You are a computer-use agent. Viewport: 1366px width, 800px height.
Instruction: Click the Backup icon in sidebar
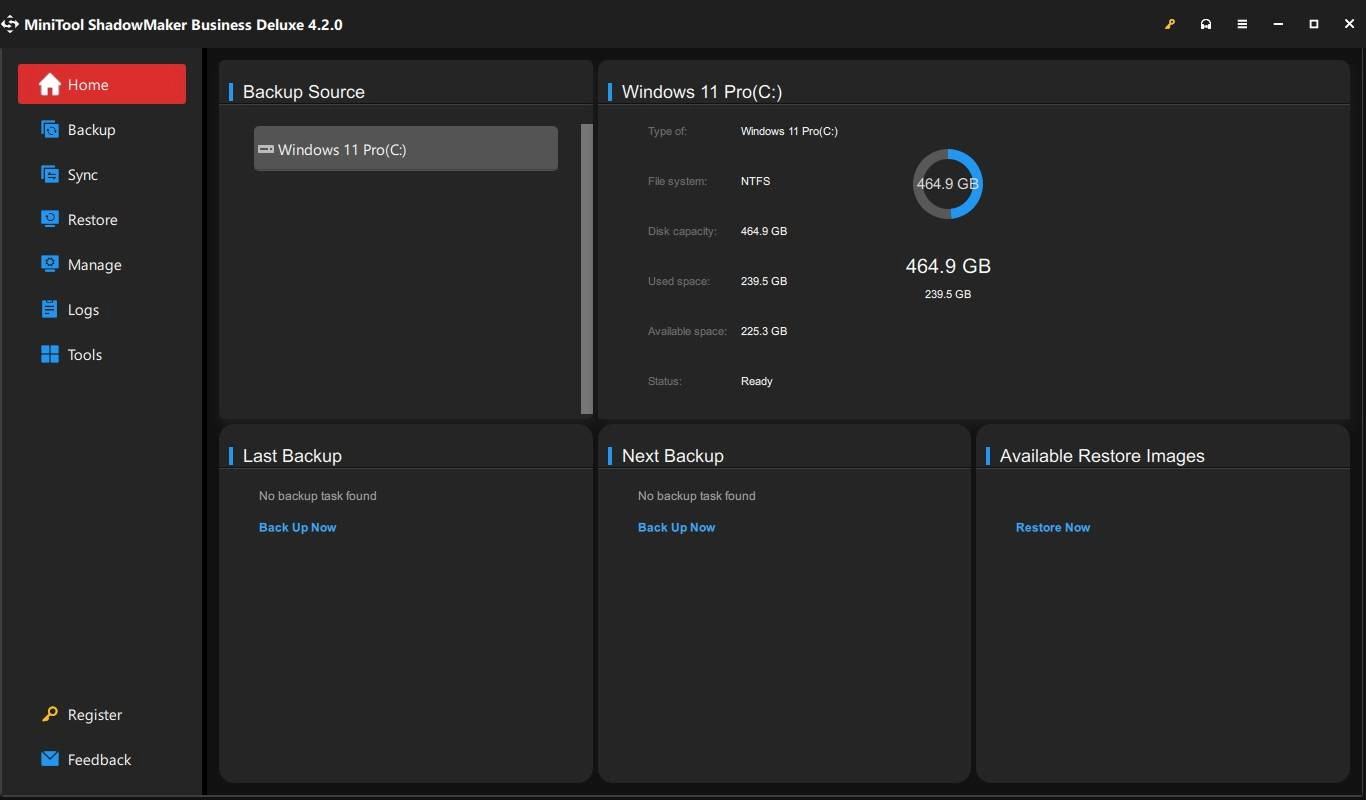[50, 130]
